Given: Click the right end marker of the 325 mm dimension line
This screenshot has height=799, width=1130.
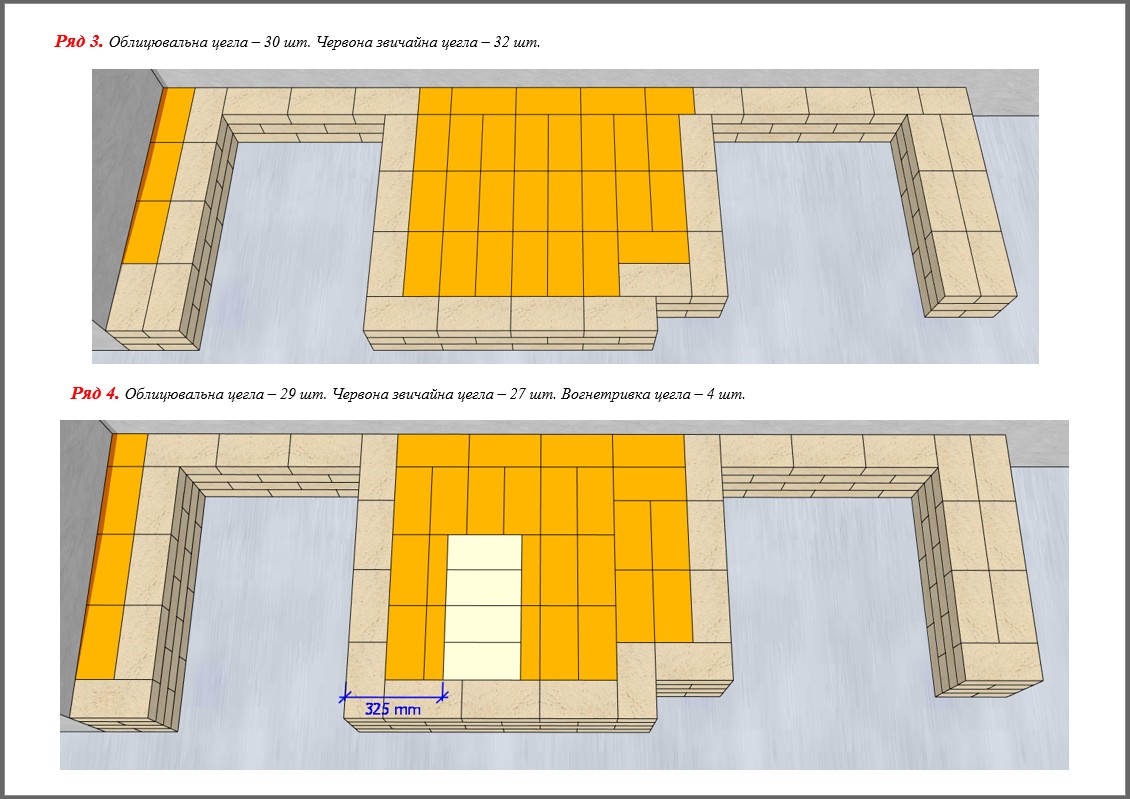Looking at the screenshot, I should (445, 694).
